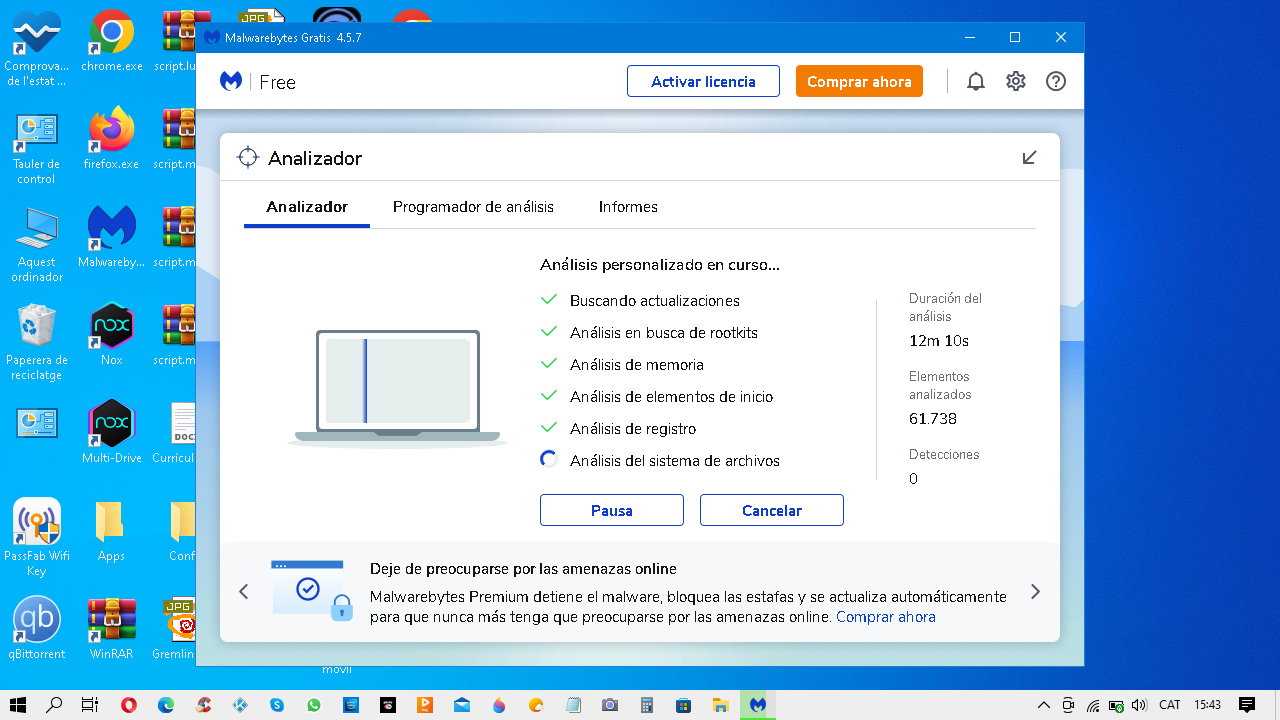The height and width of the screenshot is (720, 1280).
Task: Open Paperera de reciclatge icon
Action: coord(37,343)
